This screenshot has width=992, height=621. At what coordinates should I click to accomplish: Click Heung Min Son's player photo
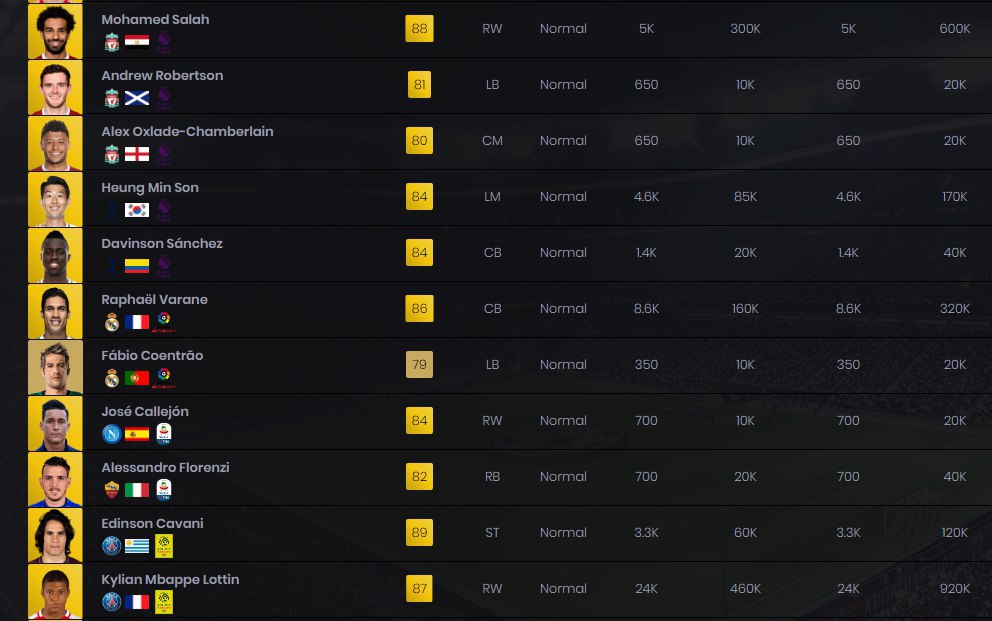(x=55, y=199)
